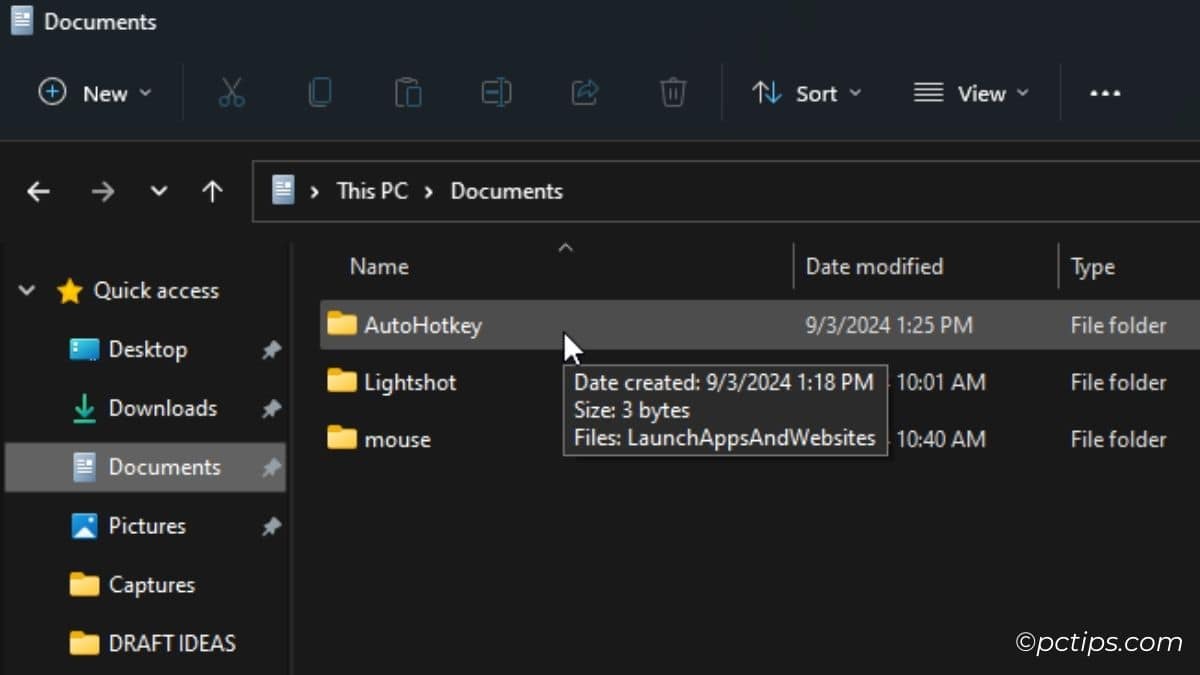This screenshot has height=675, width=1200.
Task: Open the recent locations chevron
Action: click(x=158, y=191)
